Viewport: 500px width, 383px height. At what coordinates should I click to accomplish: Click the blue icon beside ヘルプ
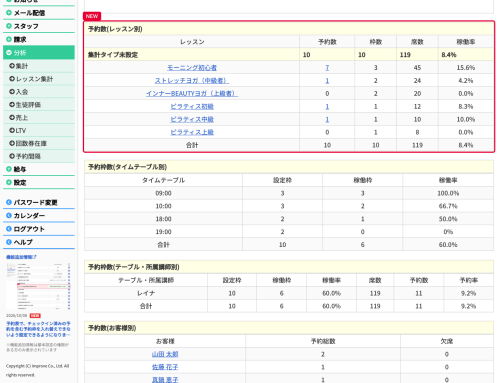pos(9,242)
